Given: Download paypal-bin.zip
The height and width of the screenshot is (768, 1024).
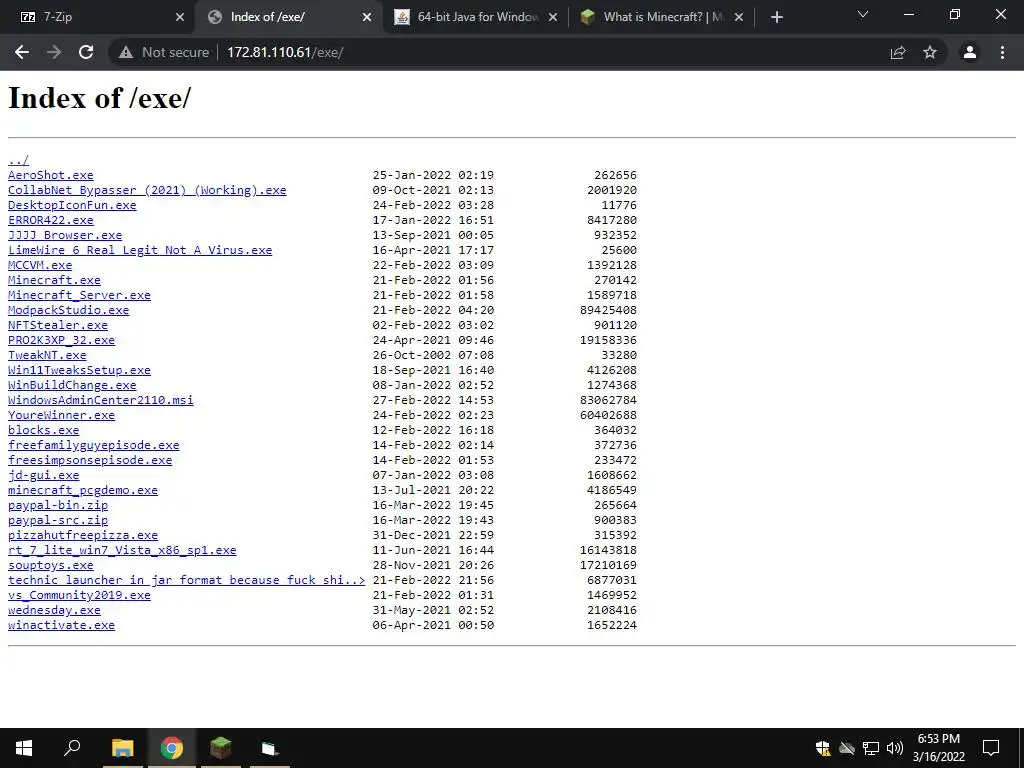Looking at the screenshot, I should pyautogui.click(x=57, y=505).
